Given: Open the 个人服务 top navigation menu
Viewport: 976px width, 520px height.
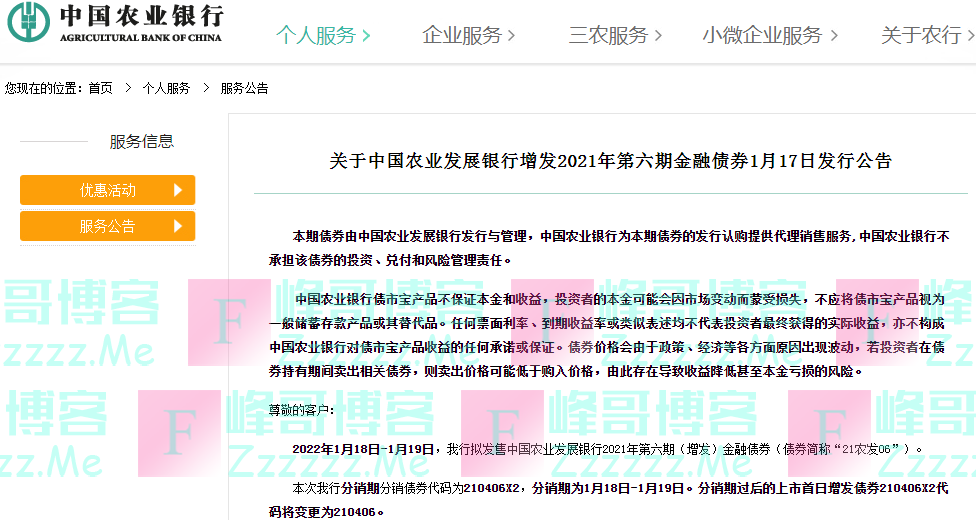Looking at the screenshot, I should click(x=316, y=36).
